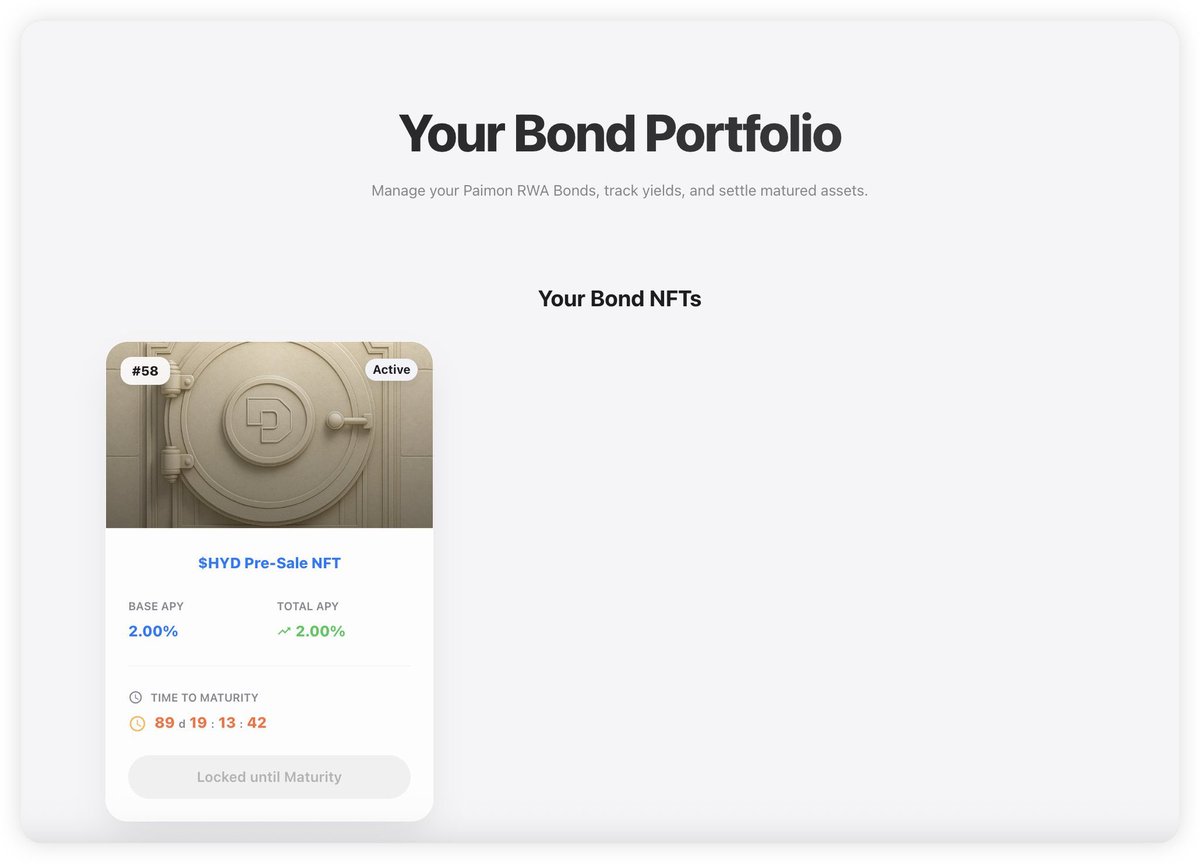Image resolution: width=1200 pixels, height=864 pixels.
Task: Select the BASE APY label
Action: [x=156, y=606]
